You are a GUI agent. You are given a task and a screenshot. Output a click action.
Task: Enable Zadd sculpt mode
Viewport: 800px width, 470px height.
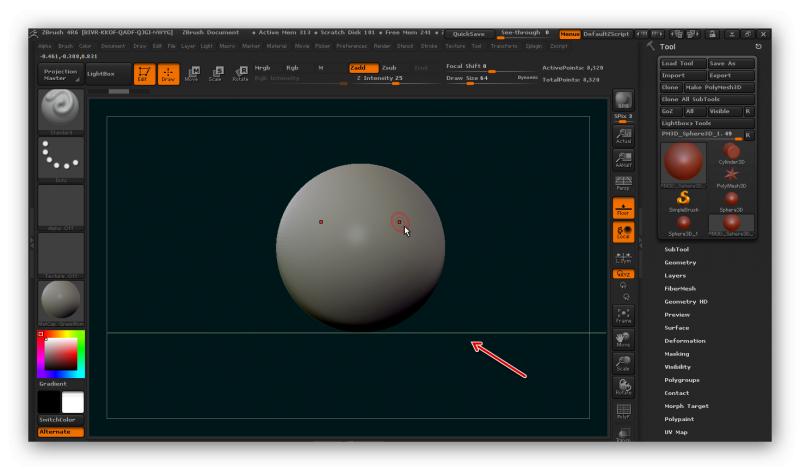click(x=363, y=68)
